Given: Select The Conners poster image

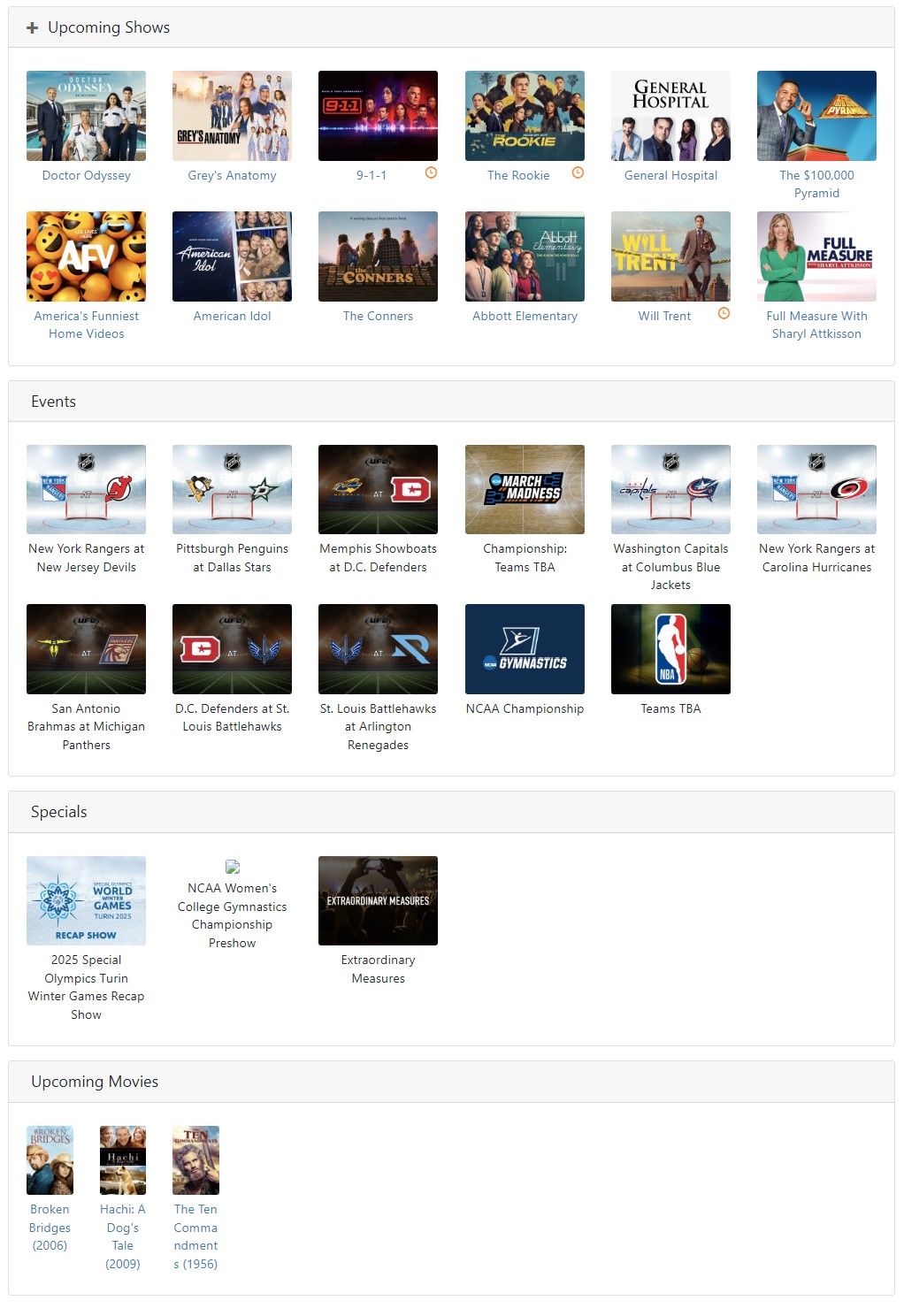Looking at the screenshot, I should click(x=378, y=256).
